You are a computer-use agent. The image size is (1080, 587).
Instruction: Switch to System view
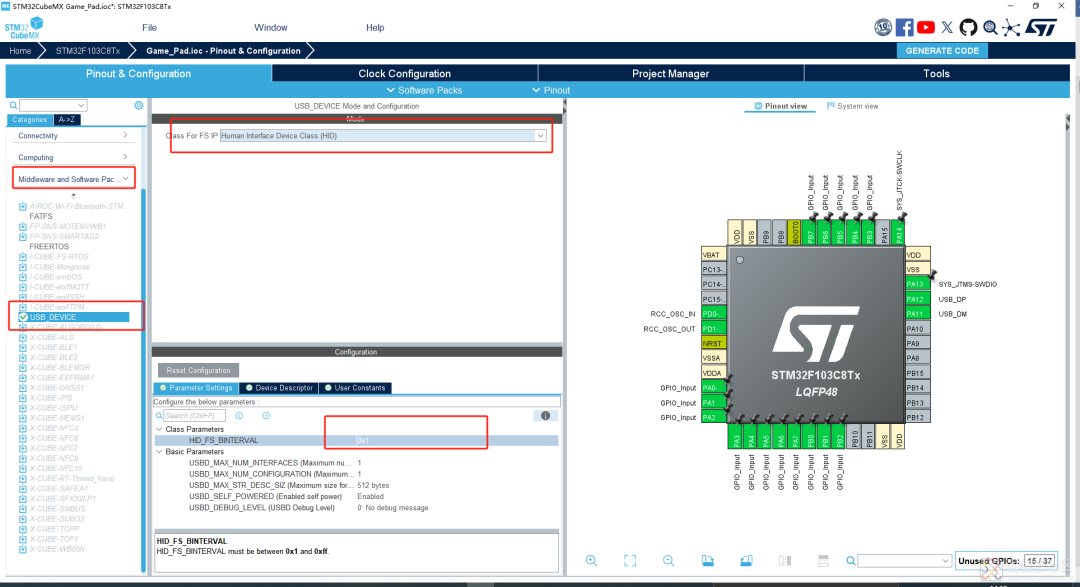tap(852, 106)
